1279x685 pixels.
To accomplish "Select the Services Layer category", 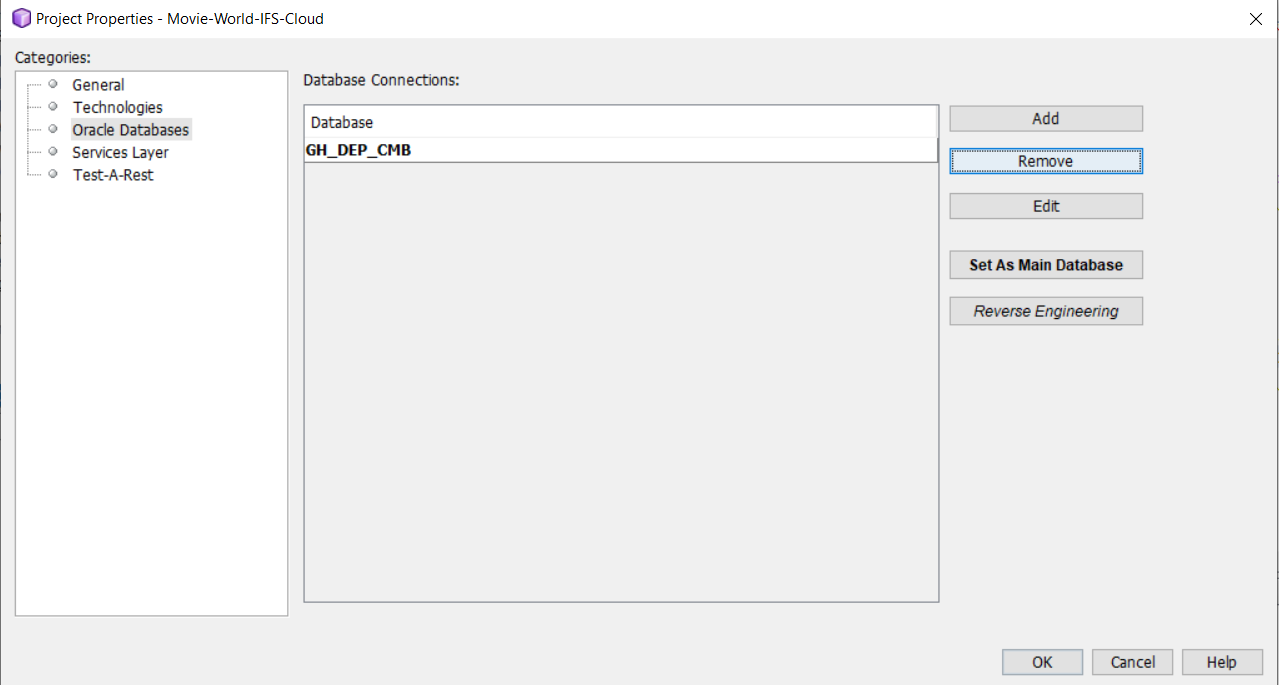I will pyautogui.click(x=119, y=152).
